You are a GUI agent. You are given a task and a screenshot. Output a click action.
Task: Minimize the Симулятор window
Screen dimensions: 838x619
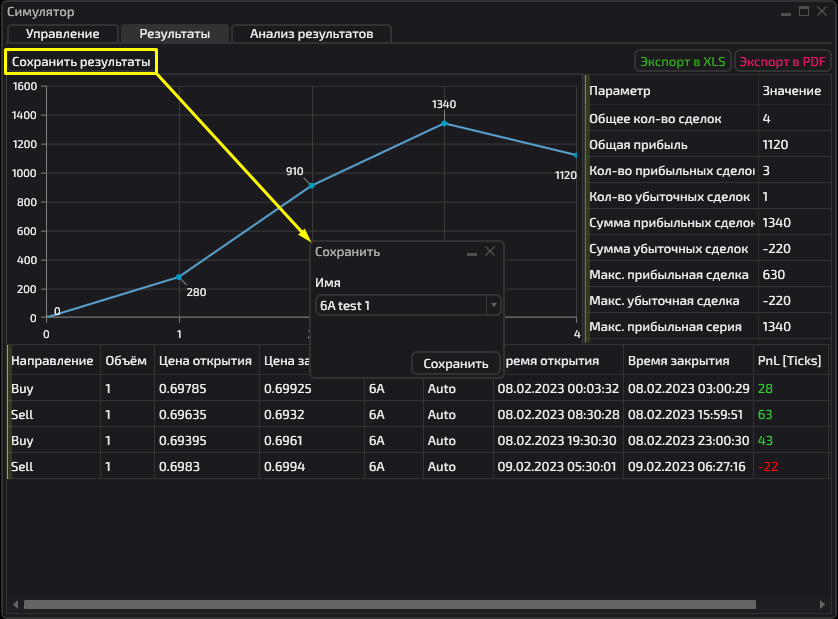(786, 12)
